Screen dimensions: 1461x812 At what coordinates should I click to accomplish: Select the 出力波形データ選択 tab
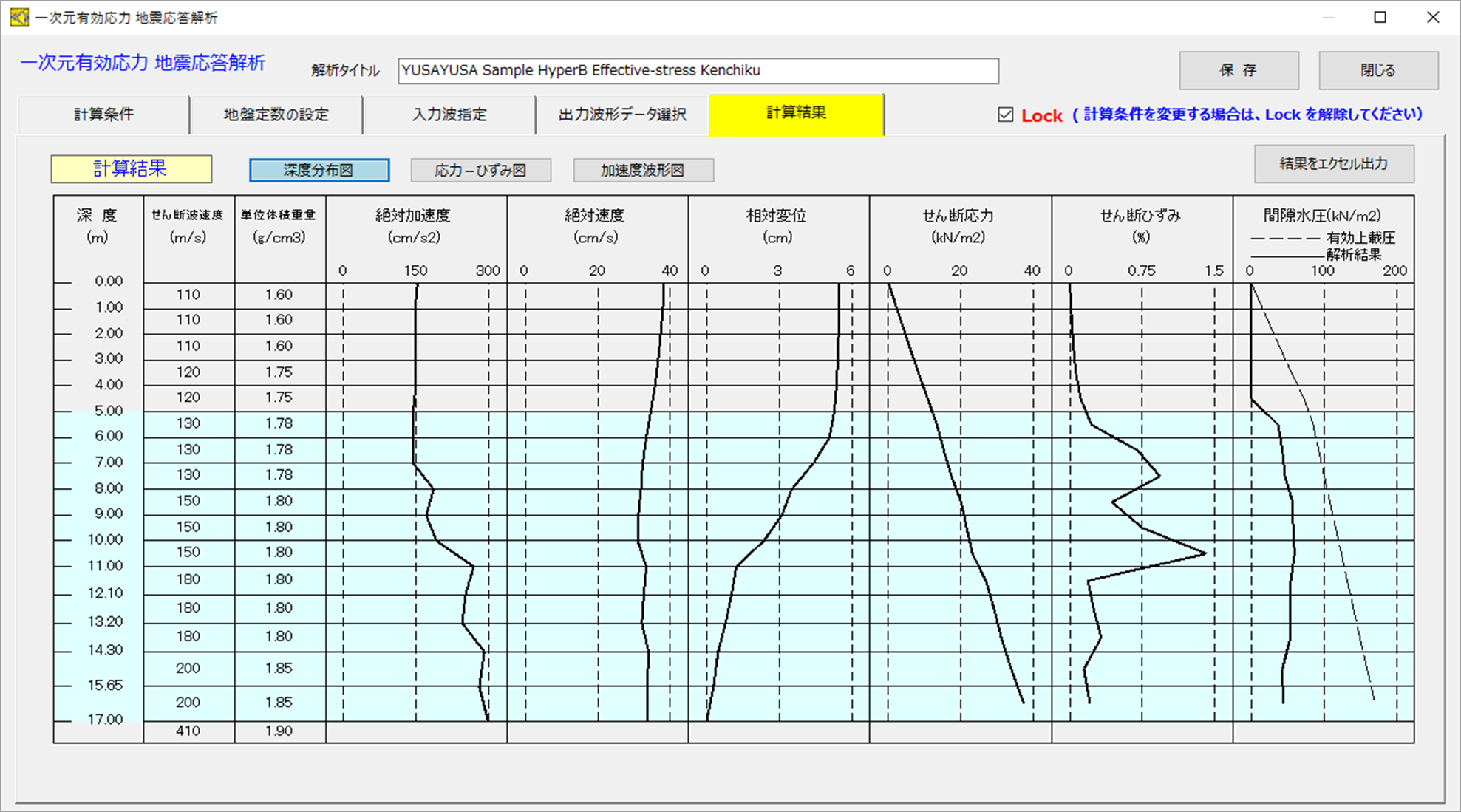622,115
